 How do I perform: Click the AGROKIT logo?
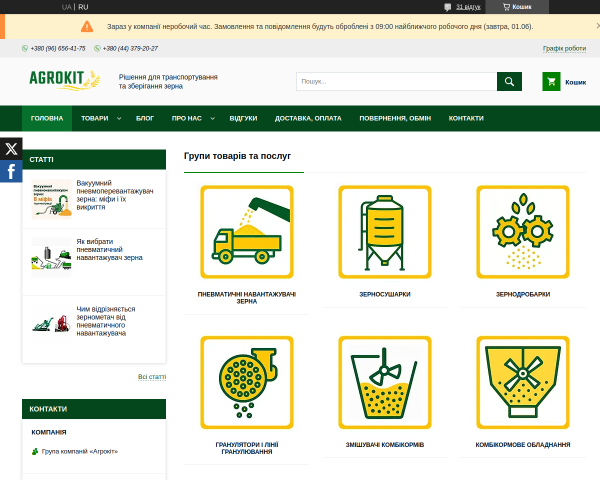click(x=65, y=80)
